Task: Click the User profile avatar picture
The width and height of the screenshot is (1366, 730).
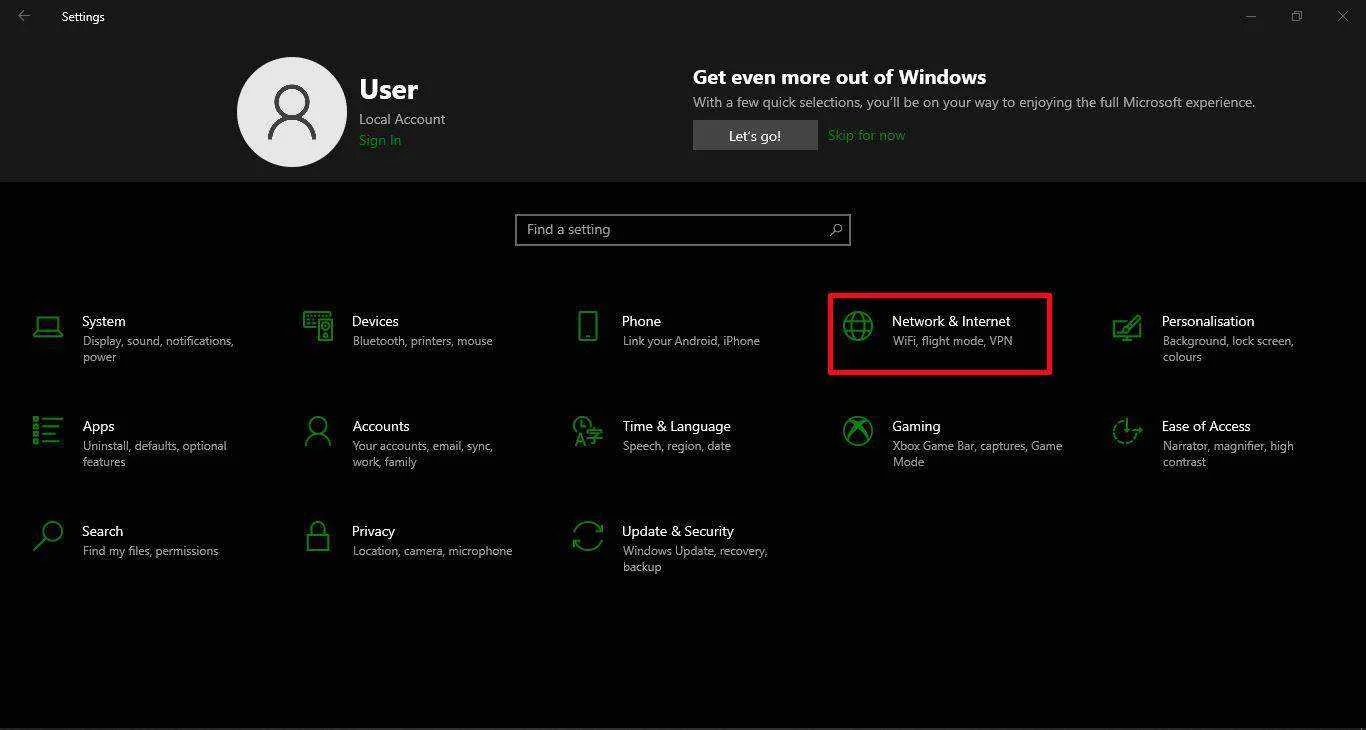Action: click(292, 112)
